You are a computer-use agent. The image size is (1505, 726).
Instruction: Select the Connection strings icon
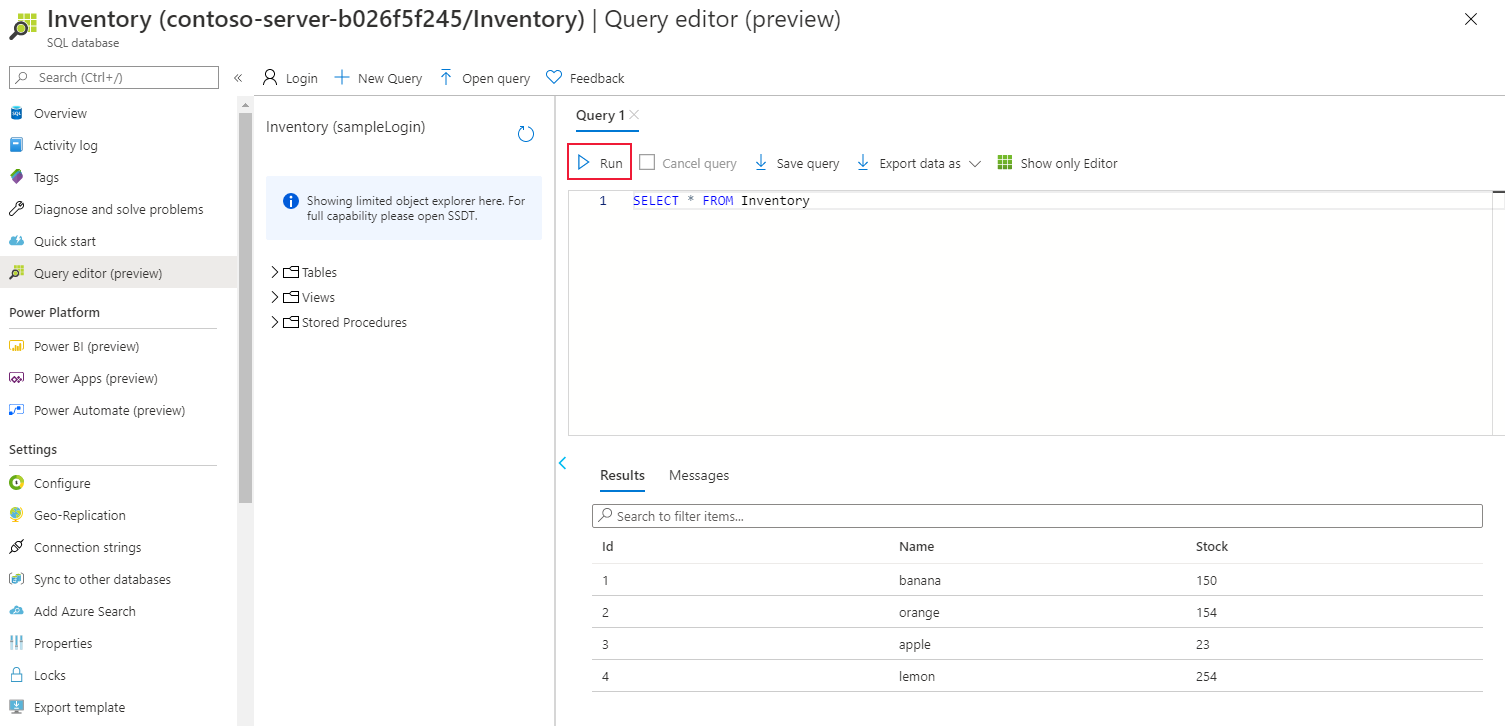pyautogui.click(x=16, y=547)
